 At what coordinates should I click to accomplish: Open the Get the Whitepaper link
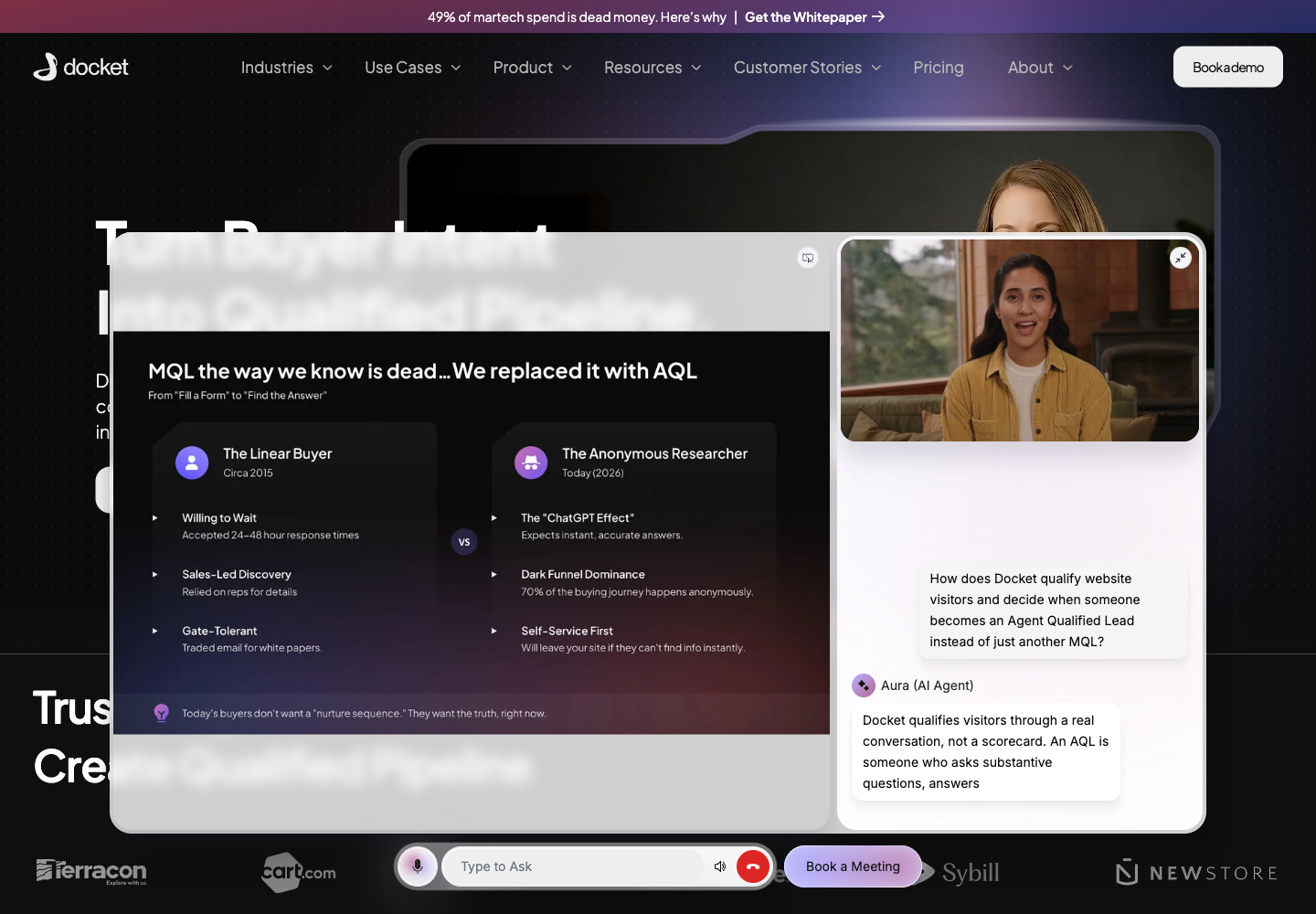(814, 16)
